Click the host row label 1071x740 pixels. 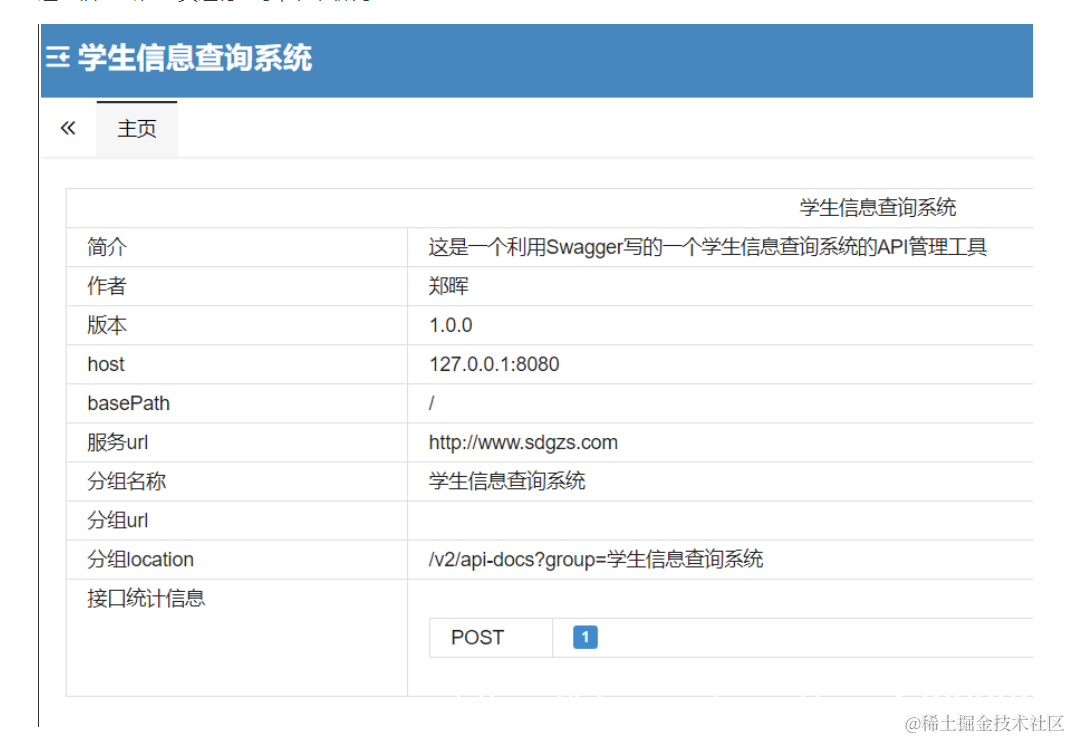[106, 364]
